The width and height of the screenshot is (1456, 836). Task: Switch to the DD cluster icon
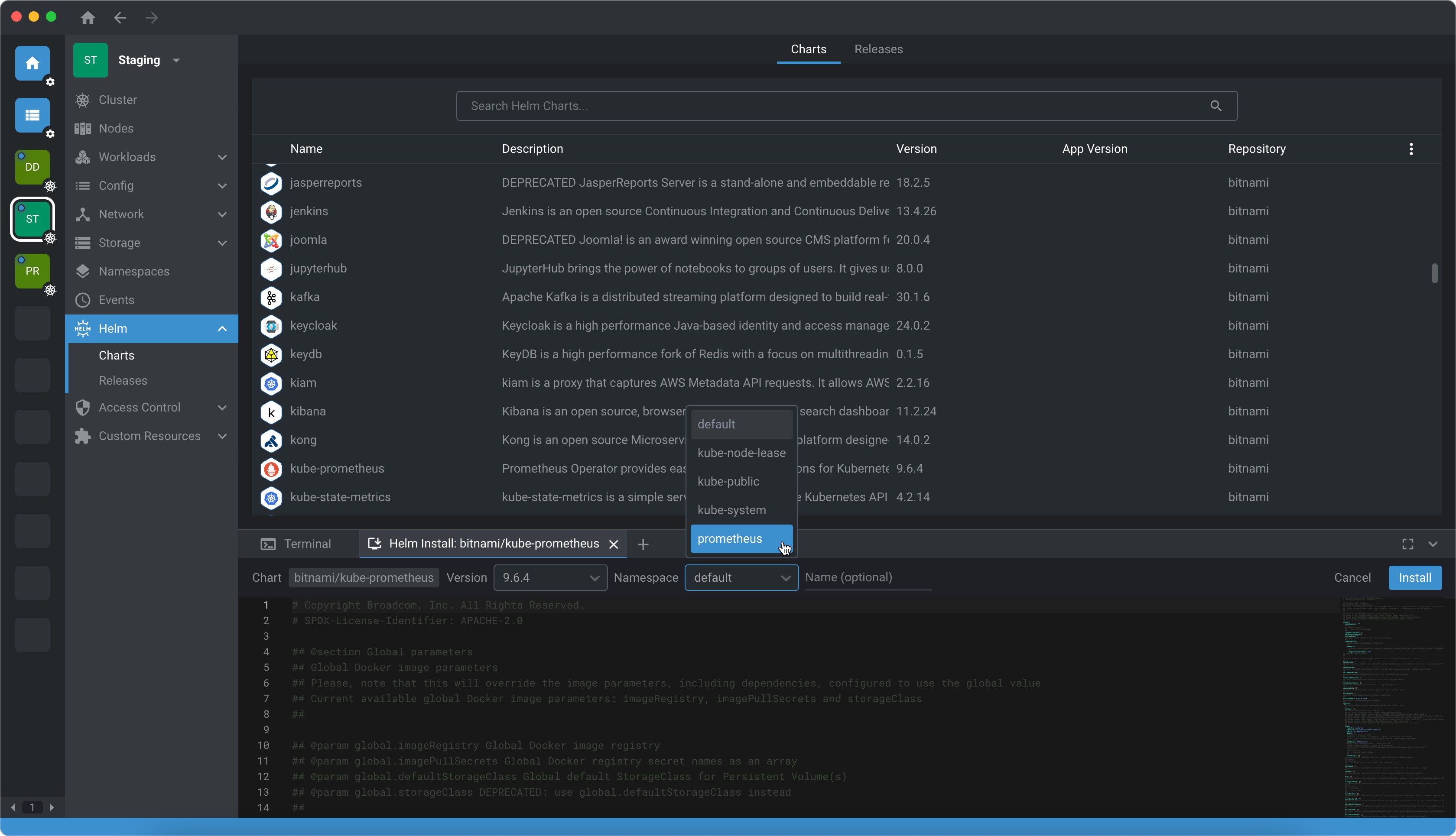tap(32, 167)
